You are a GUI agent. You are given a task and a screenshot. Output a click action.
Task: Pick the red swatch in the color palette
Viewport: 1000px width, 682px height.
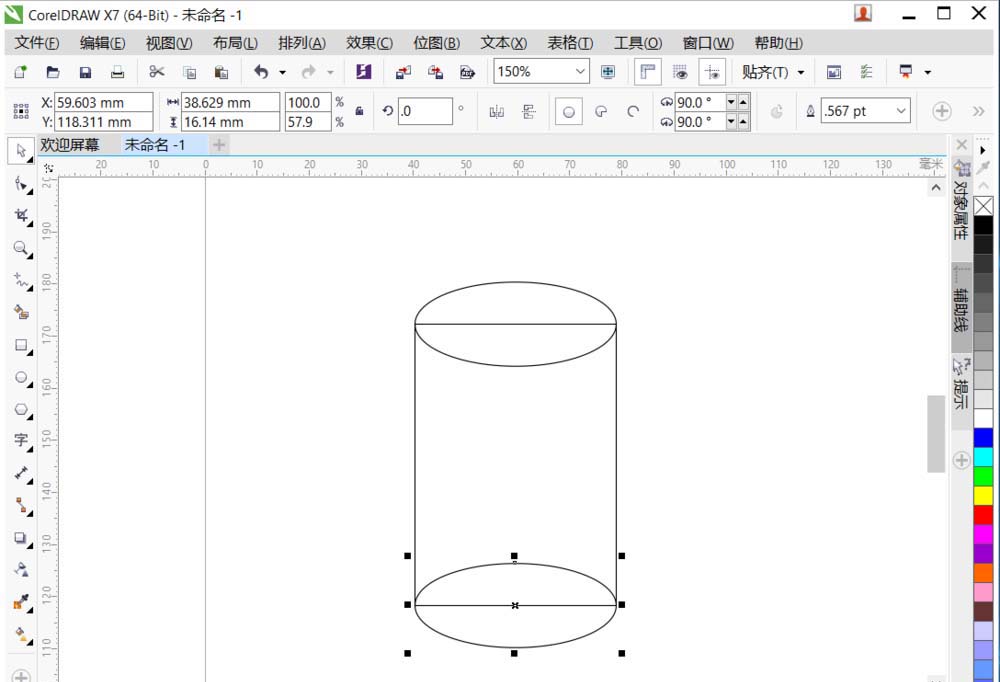[985, 514]
